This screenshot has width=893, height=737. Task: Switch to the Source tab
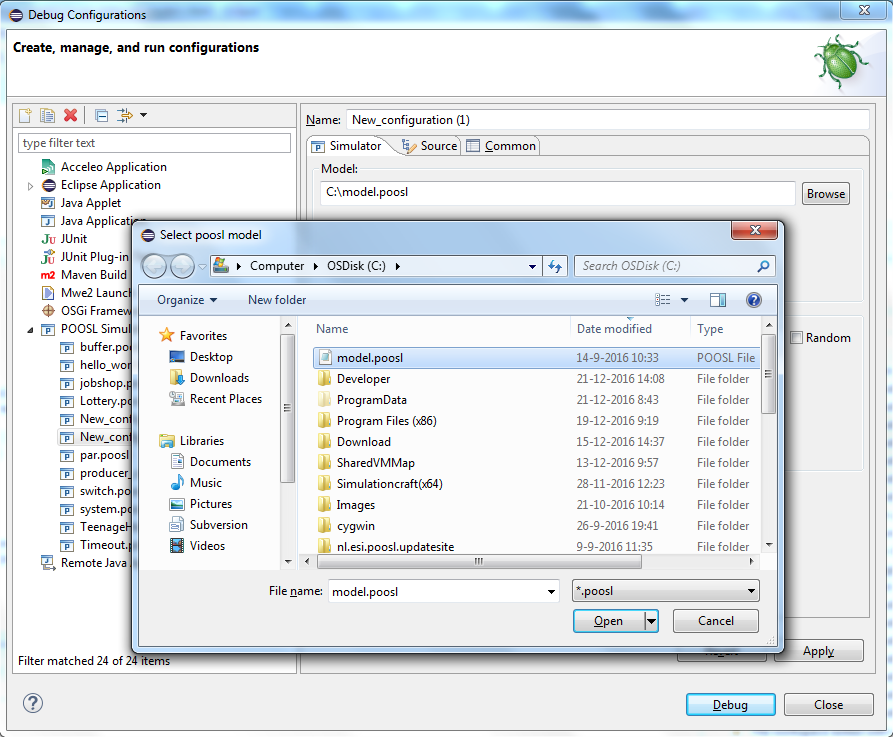click(429, 146)
